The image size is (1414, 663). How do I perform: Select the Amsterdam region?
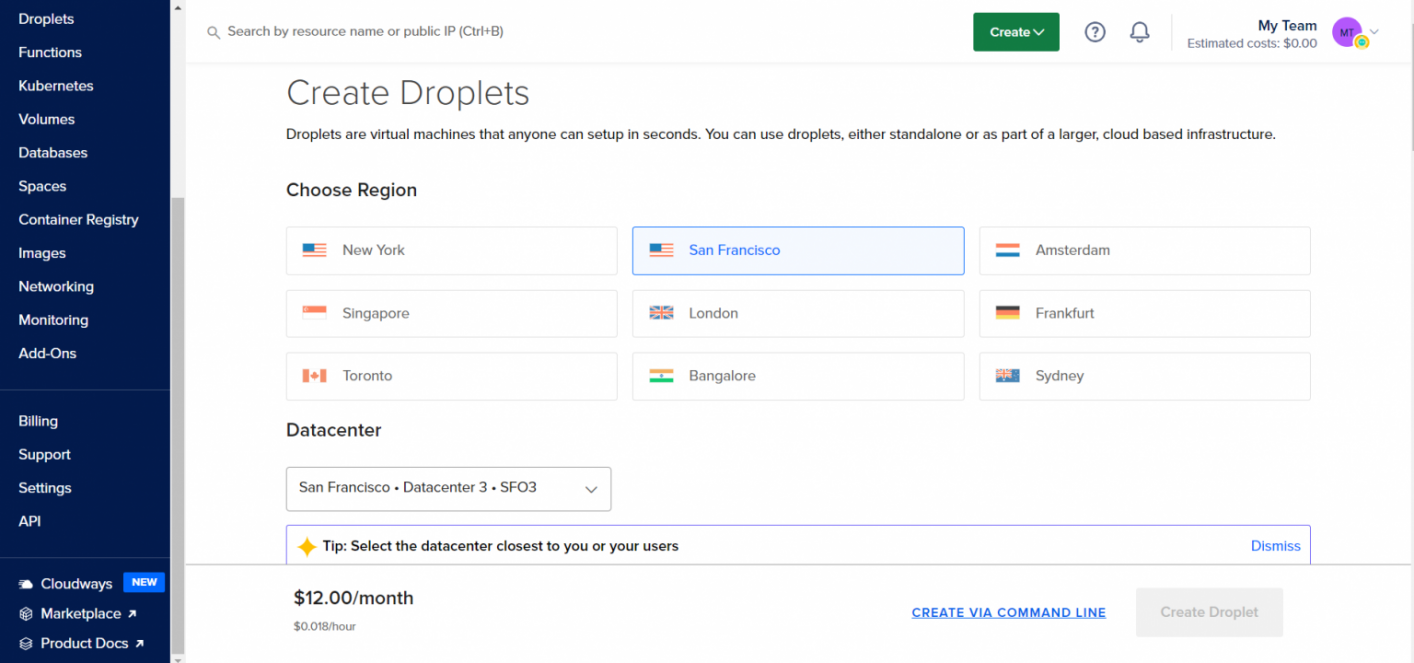tap(1144, 250)
